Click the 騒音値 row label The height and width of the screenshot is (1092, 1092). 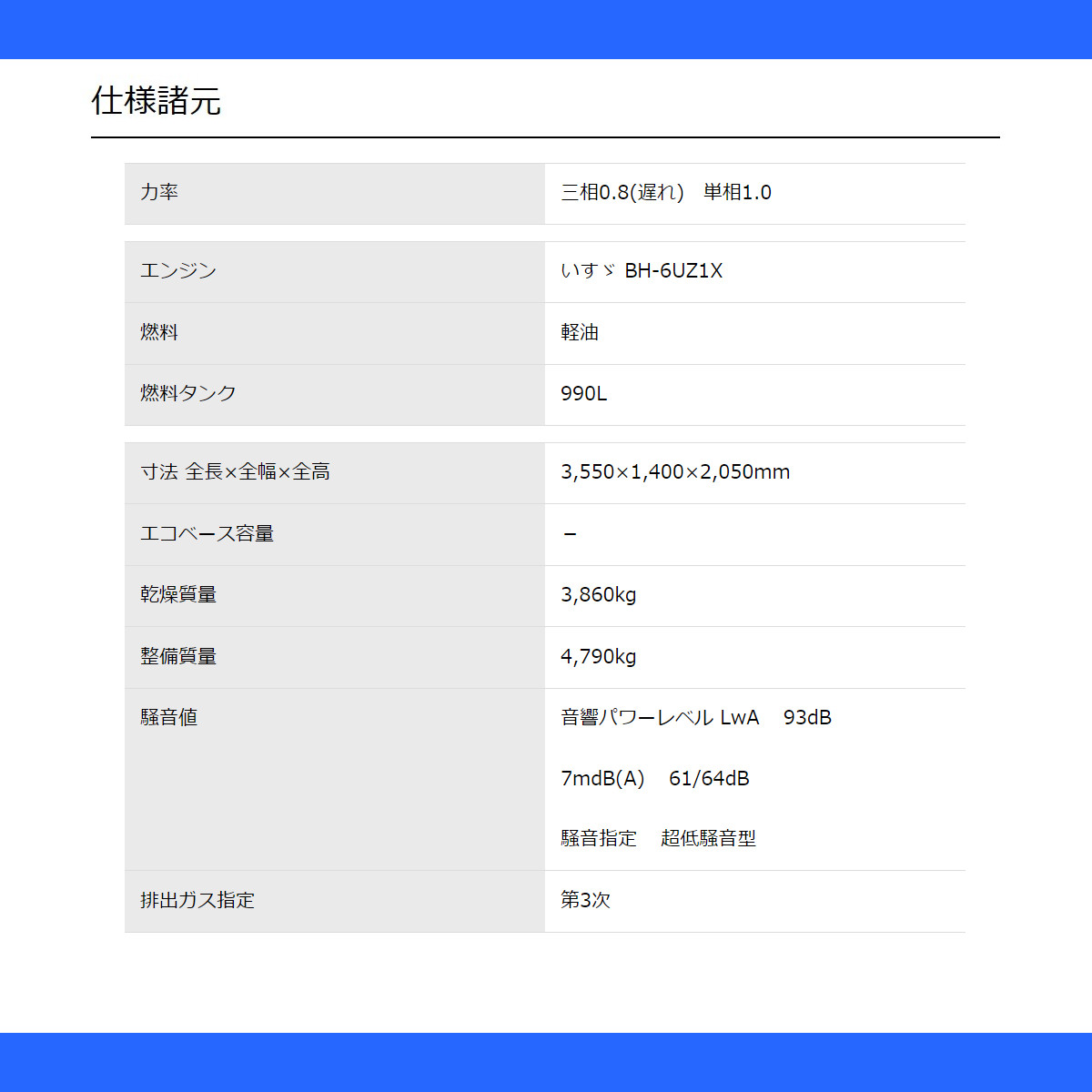click(169, 717)
